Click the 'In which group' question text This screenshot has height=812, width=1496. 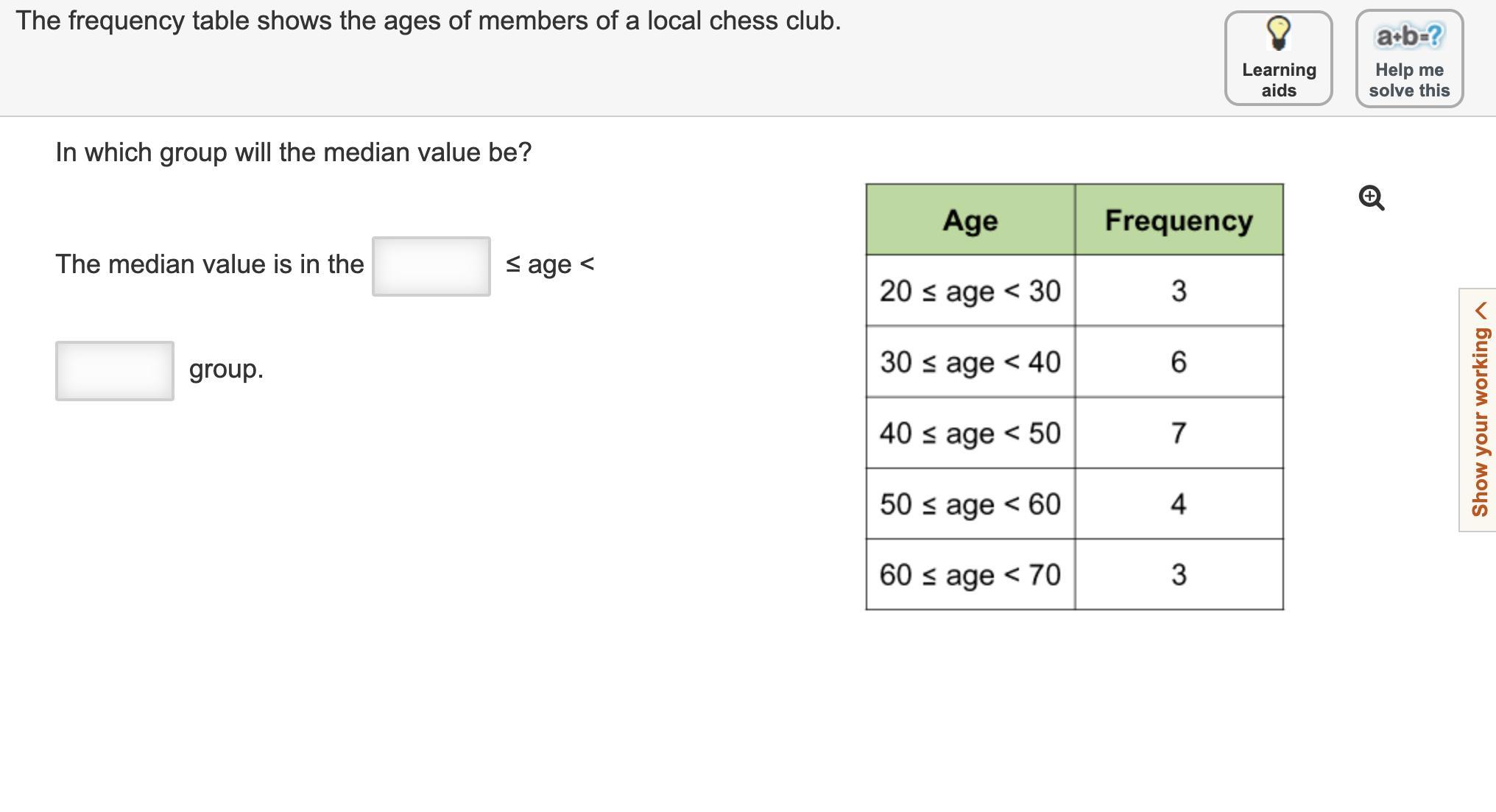(293, 152)
